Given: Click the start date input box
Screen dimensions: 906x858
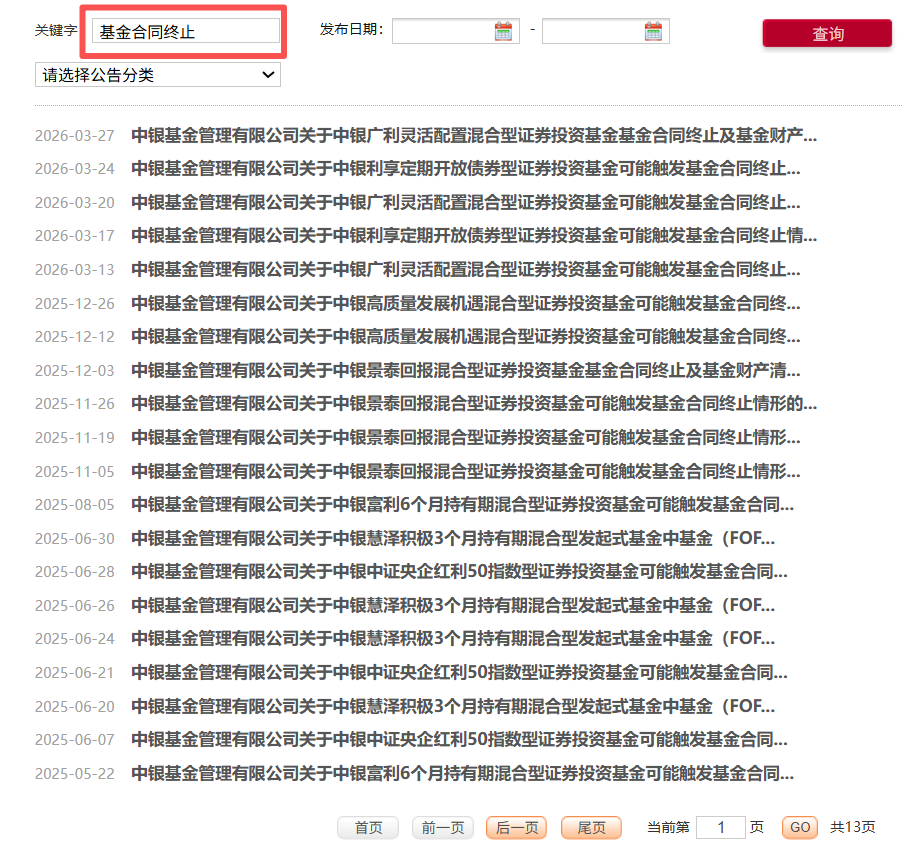Looking at the screenshot, I should [450, 30].
